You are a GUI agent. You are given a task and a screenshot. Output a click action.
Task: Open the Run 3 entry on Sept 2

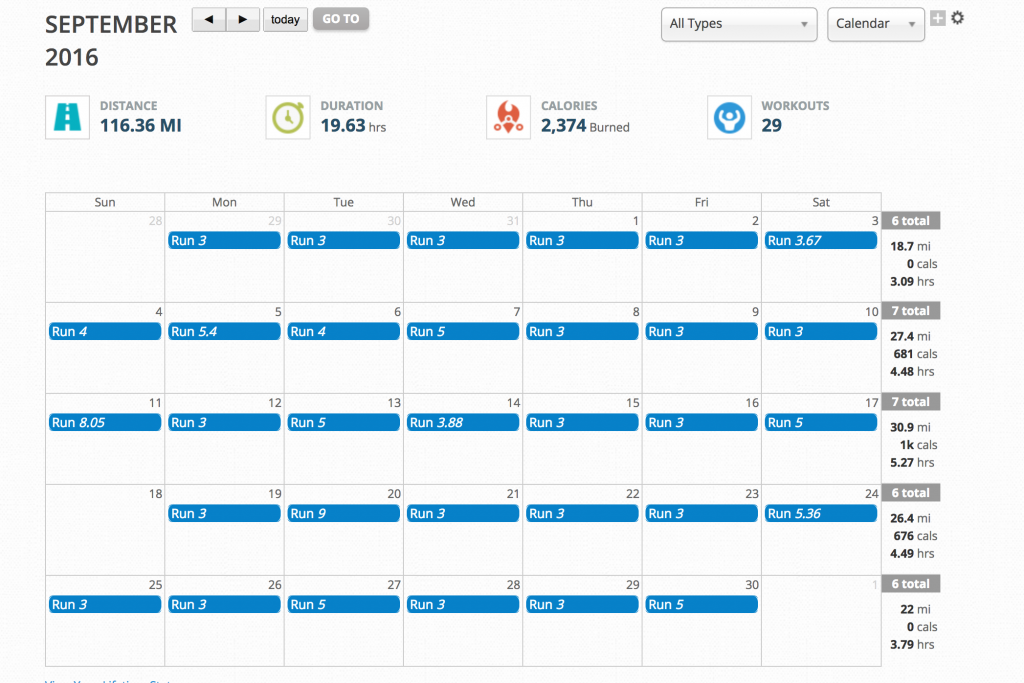point(701,240)
